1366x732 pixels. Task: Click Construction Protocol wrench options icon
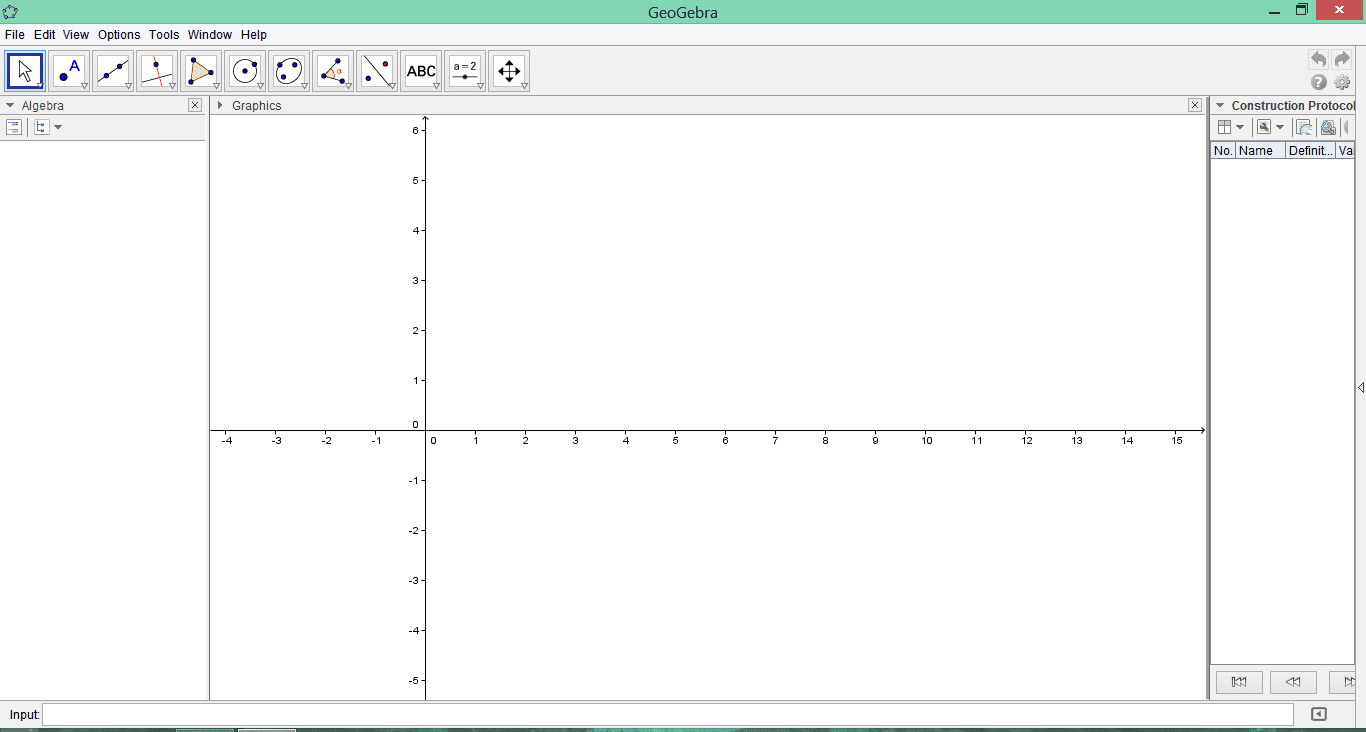tap(1264, 127)
